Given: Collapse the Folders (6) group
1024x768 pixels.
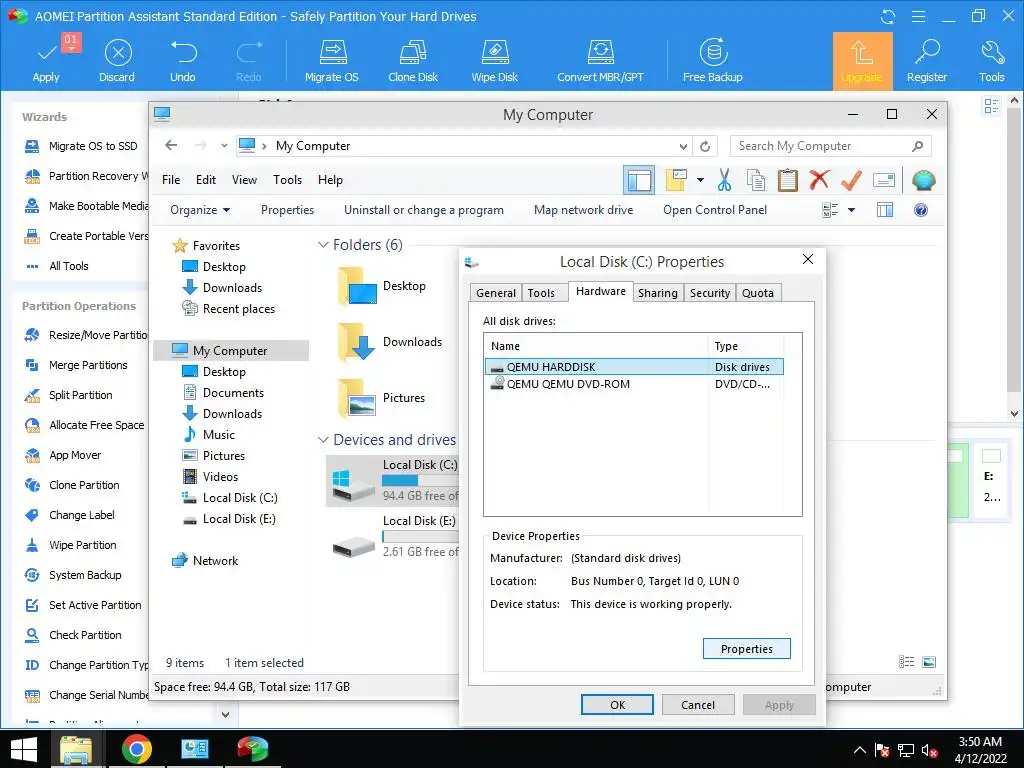Looking at the screenshot, I should click(323, 245).
